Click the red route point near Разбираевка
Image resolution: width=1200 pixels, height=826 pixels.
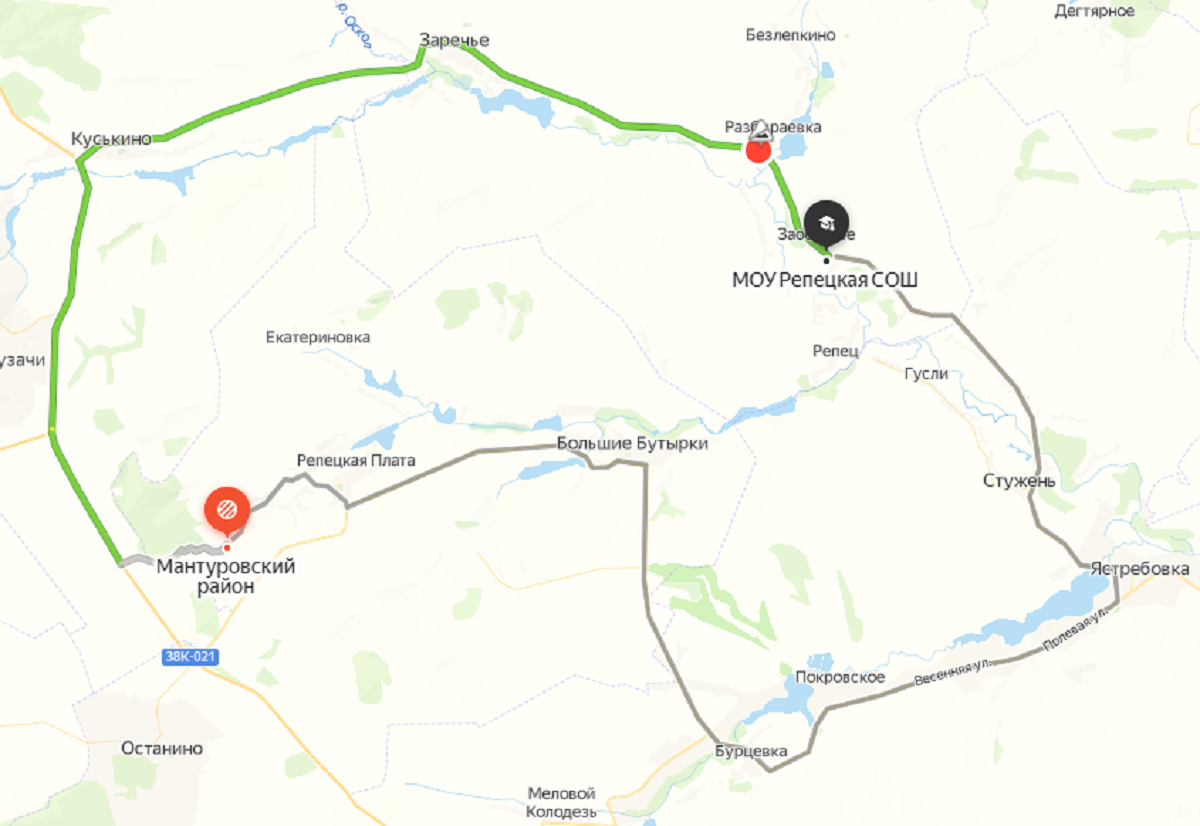[x=758, y=151]
